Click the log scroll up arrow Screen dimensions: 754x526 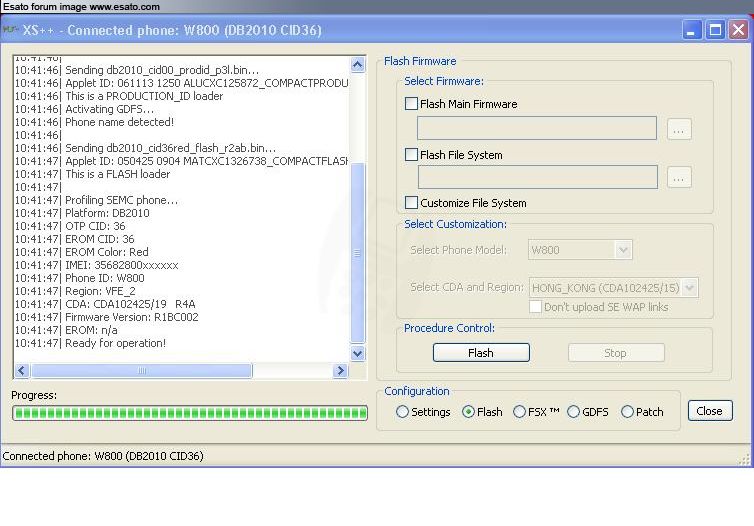tap(358, 64)
